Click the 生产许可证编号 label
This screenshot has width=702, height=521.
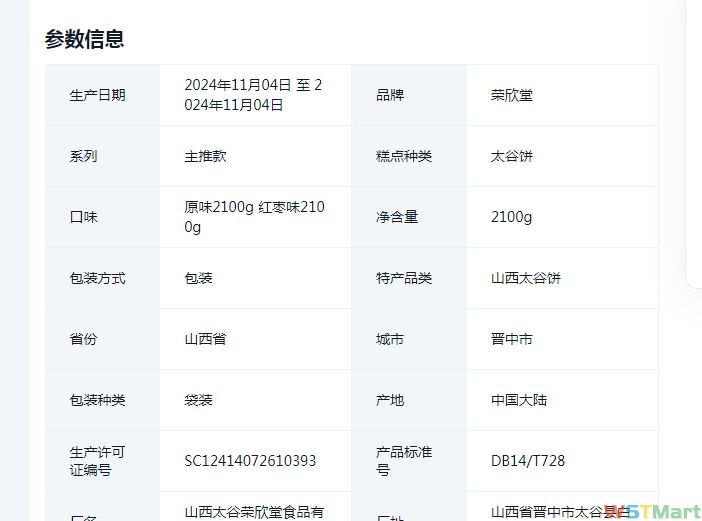pyautogui.click(x=97, y=461)
